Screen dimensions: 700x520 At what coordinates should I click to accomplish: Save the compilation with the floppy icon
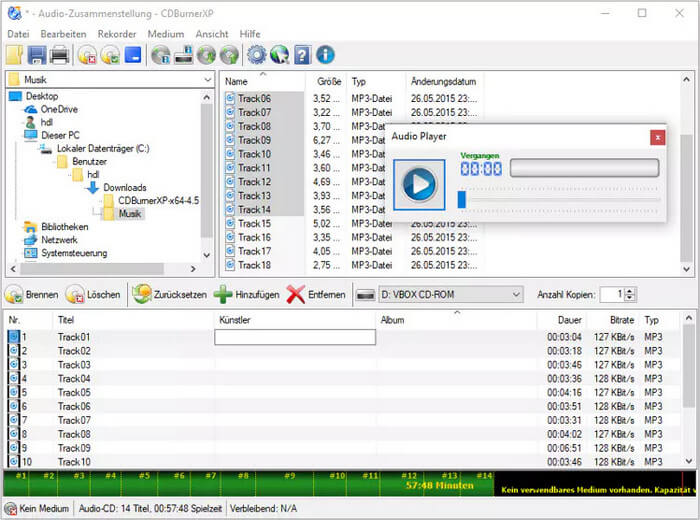point(37,55)
